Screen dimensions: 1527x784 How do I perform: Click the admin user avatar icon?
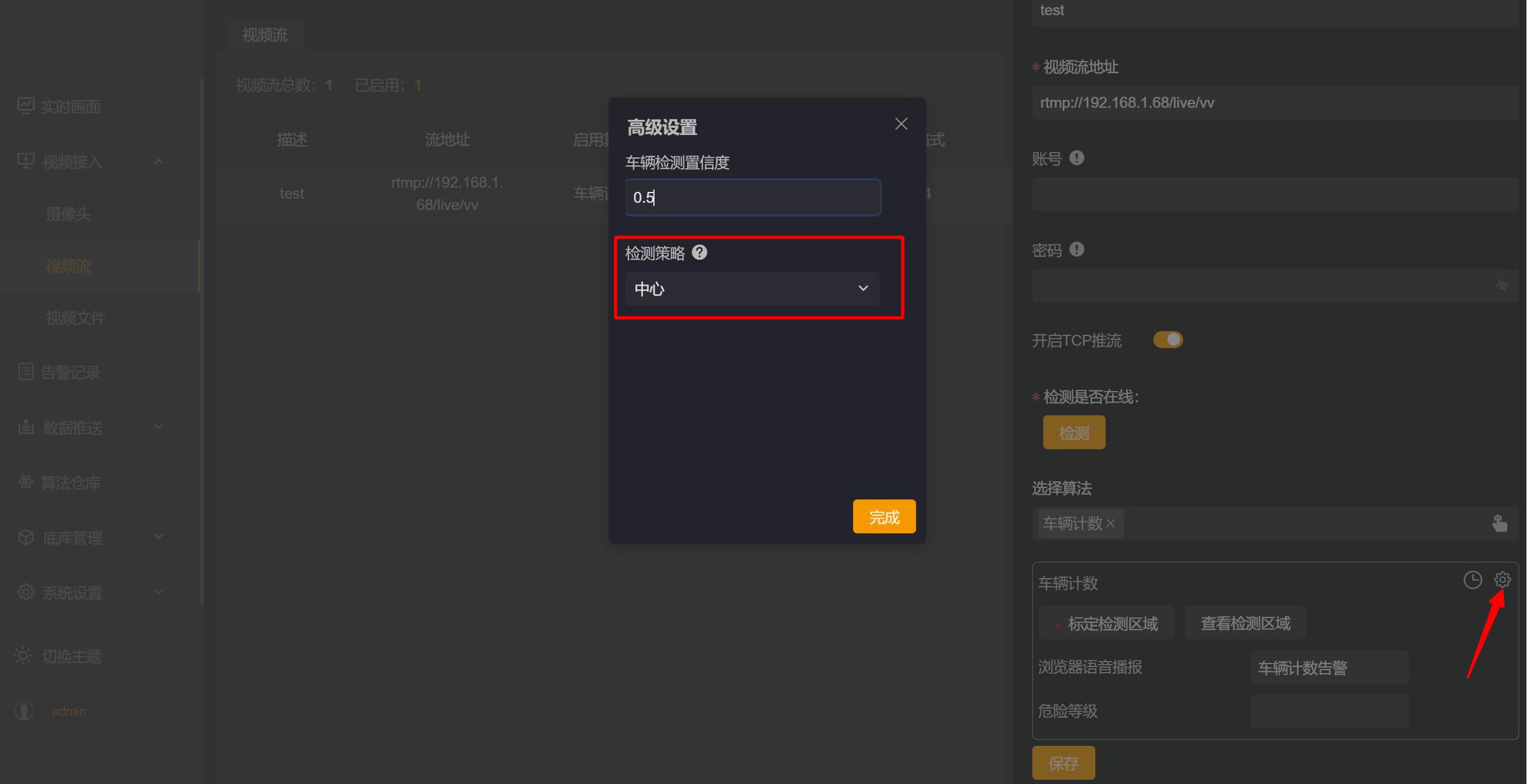[24, 711]
